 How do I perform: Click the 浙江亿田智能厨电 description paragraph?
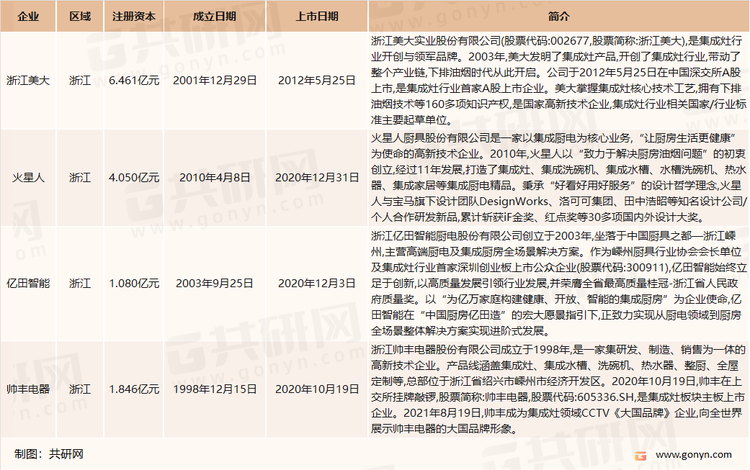pos(558,283)
